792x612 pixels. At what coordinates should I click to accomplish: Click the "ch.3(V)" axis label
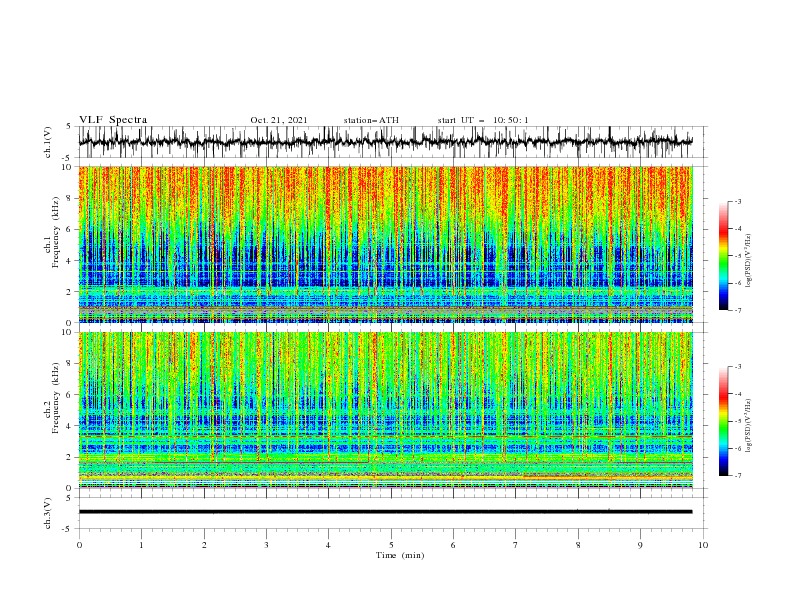48,513
